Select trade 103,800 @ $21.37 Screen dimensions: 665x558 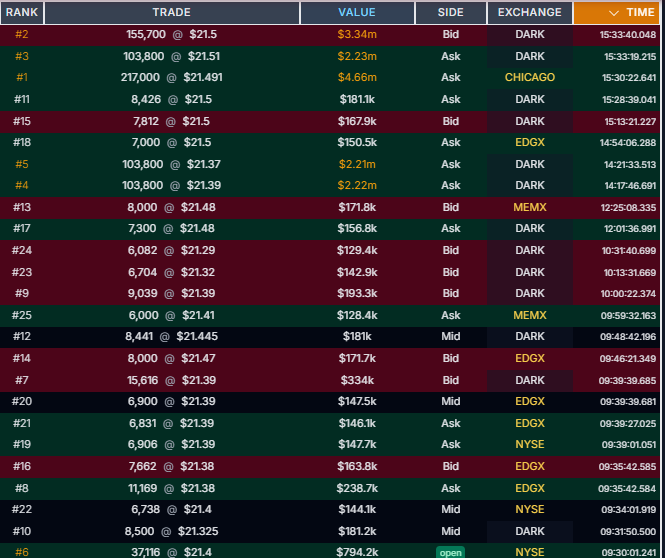pos(172,164)
